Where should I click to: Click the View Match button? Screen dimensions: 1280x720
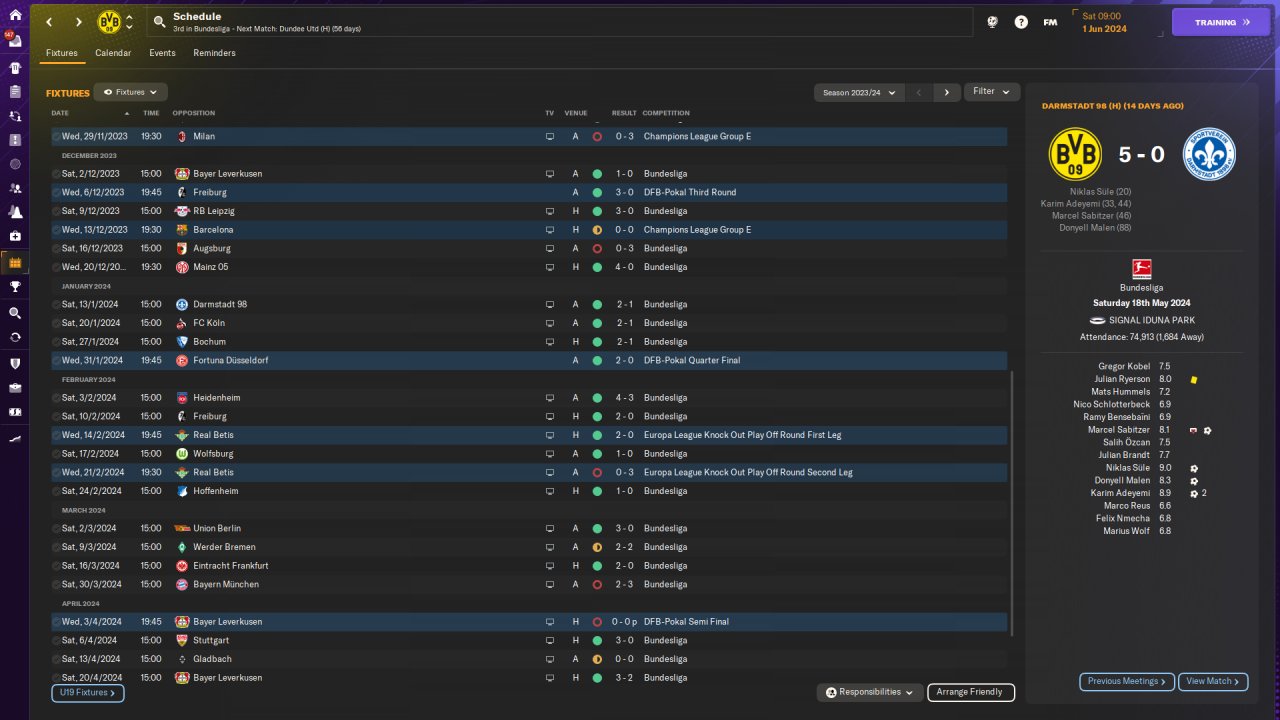coord(1213,682)
